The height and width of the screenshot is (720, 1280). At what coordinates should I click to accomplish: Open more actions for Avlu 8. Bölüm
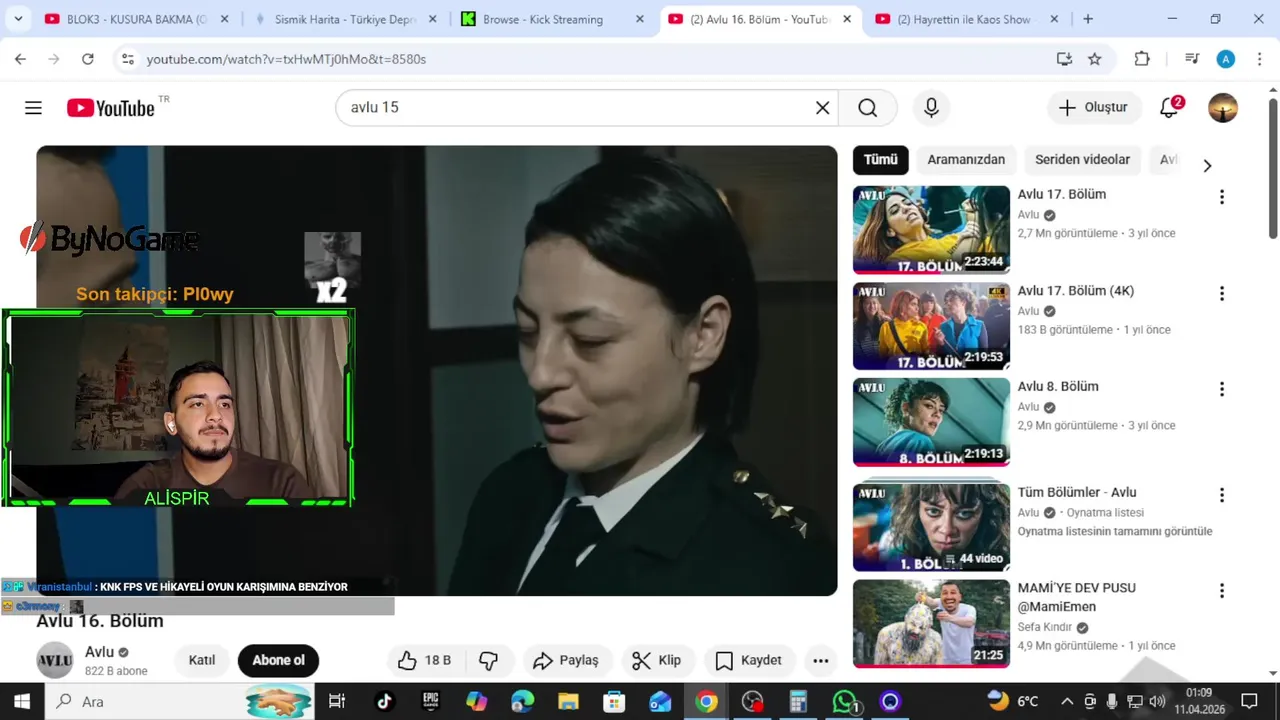pyautogui.click(x=1221, y=389)
